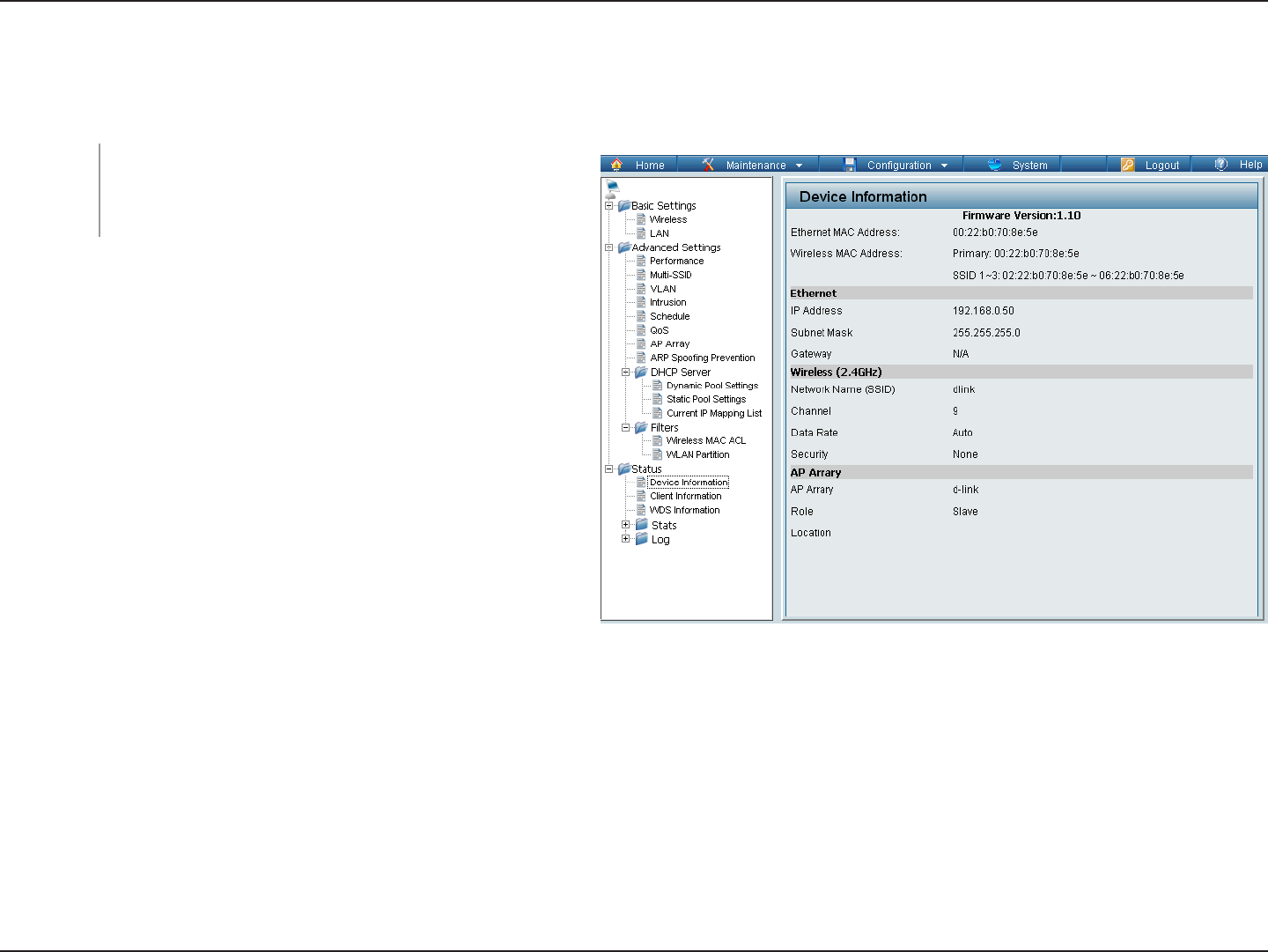
Task: Click the Logout key icon
Action: [1128, 165]
